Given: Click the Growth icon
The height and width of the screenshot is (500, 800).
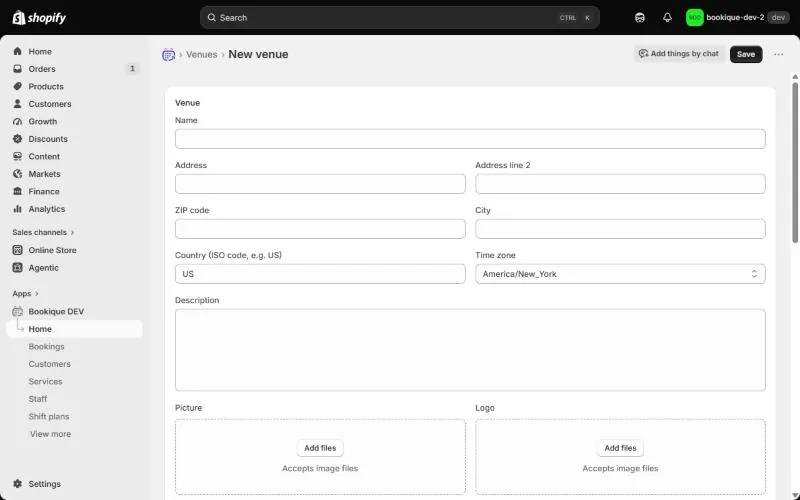Looking at the screenshot, I should pos(17,121).
